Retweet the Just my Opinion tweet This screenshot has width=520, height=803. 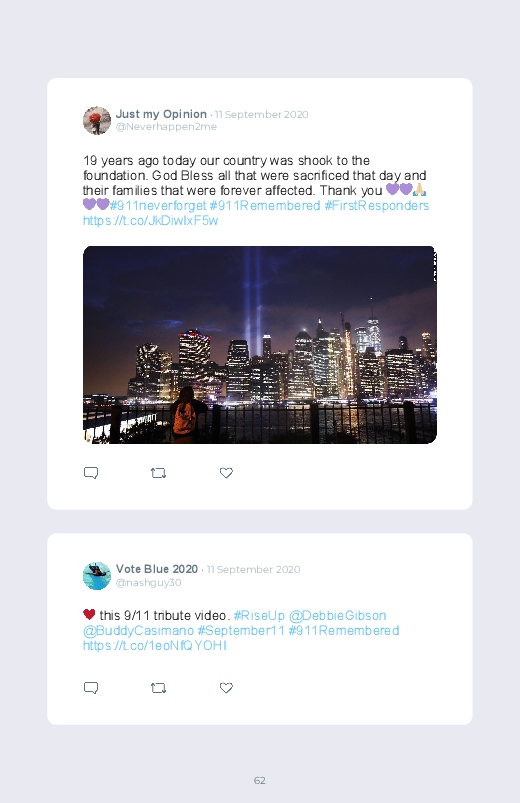click(x=158, y=473)
